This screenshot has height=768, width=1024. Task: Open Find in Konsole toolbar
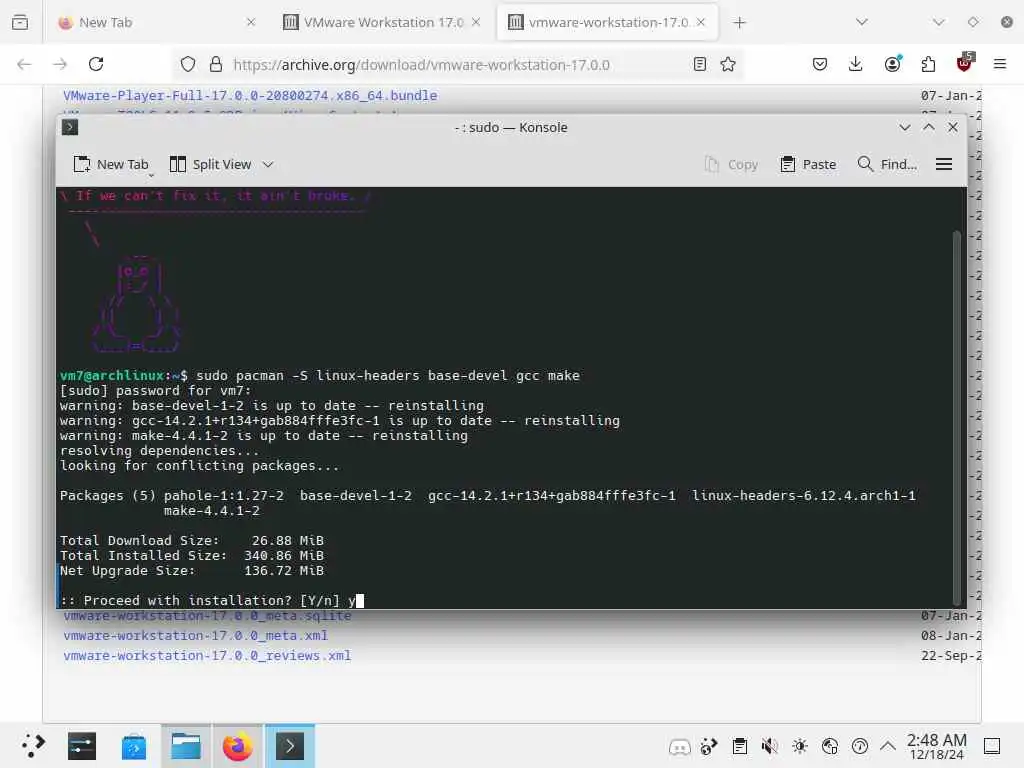[887, 165]
